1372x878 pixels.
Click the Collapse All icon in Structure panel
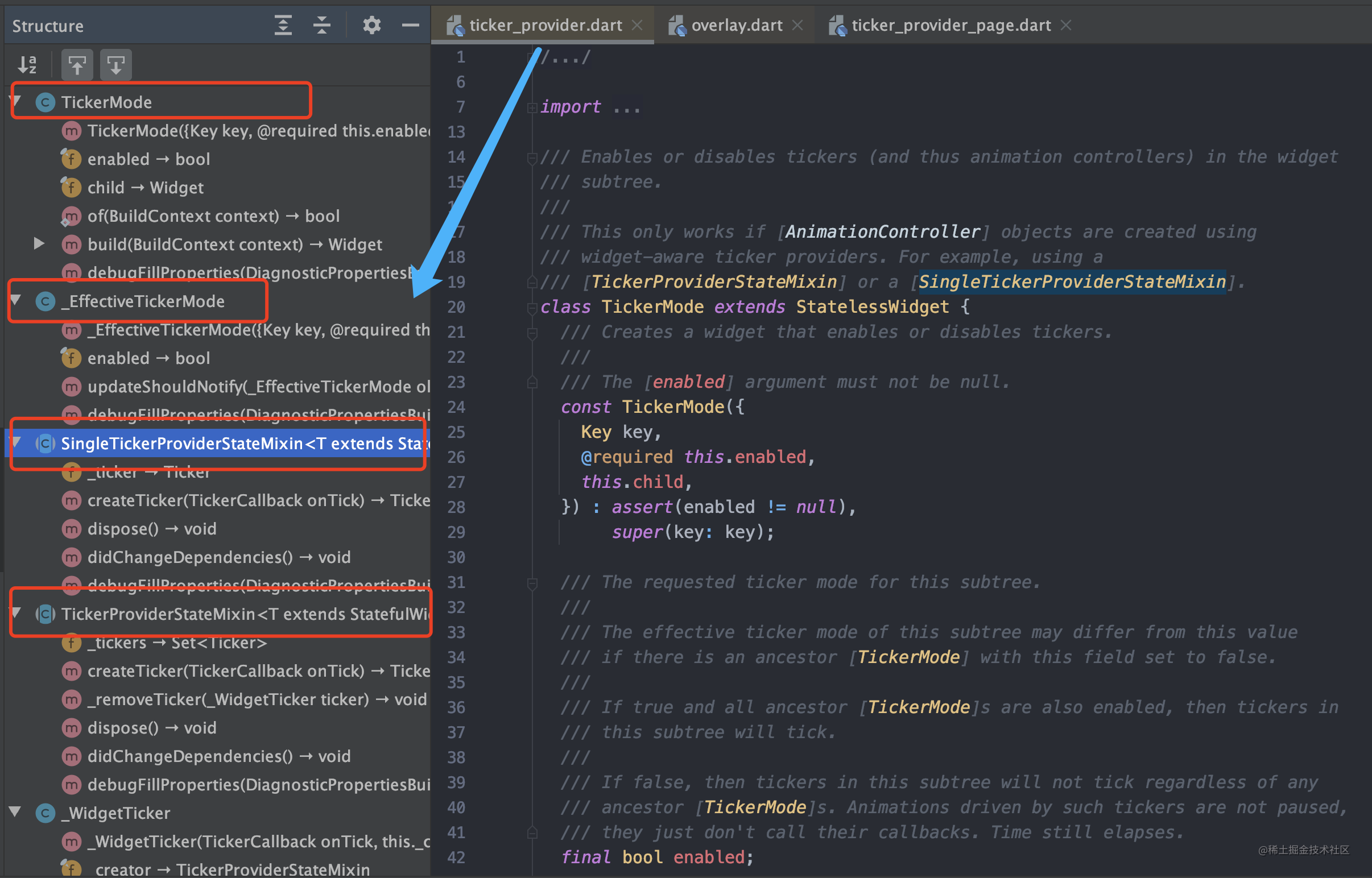(x=322, y=25)
